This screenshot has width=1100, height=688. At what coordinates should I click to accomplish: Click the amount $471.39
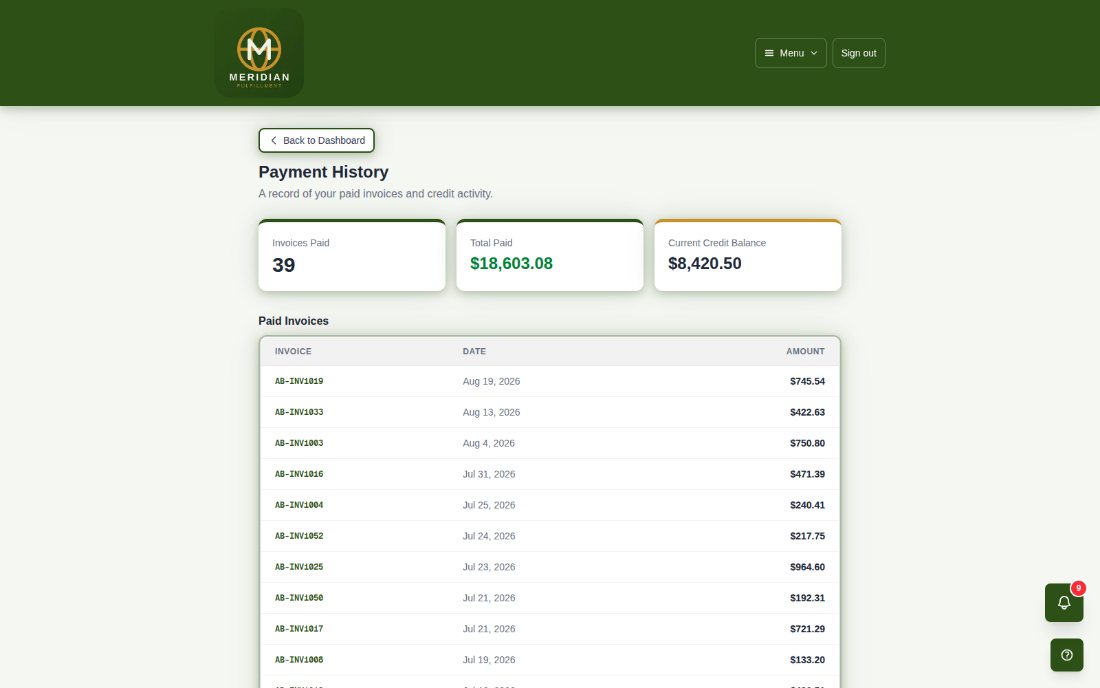point(807,474)
